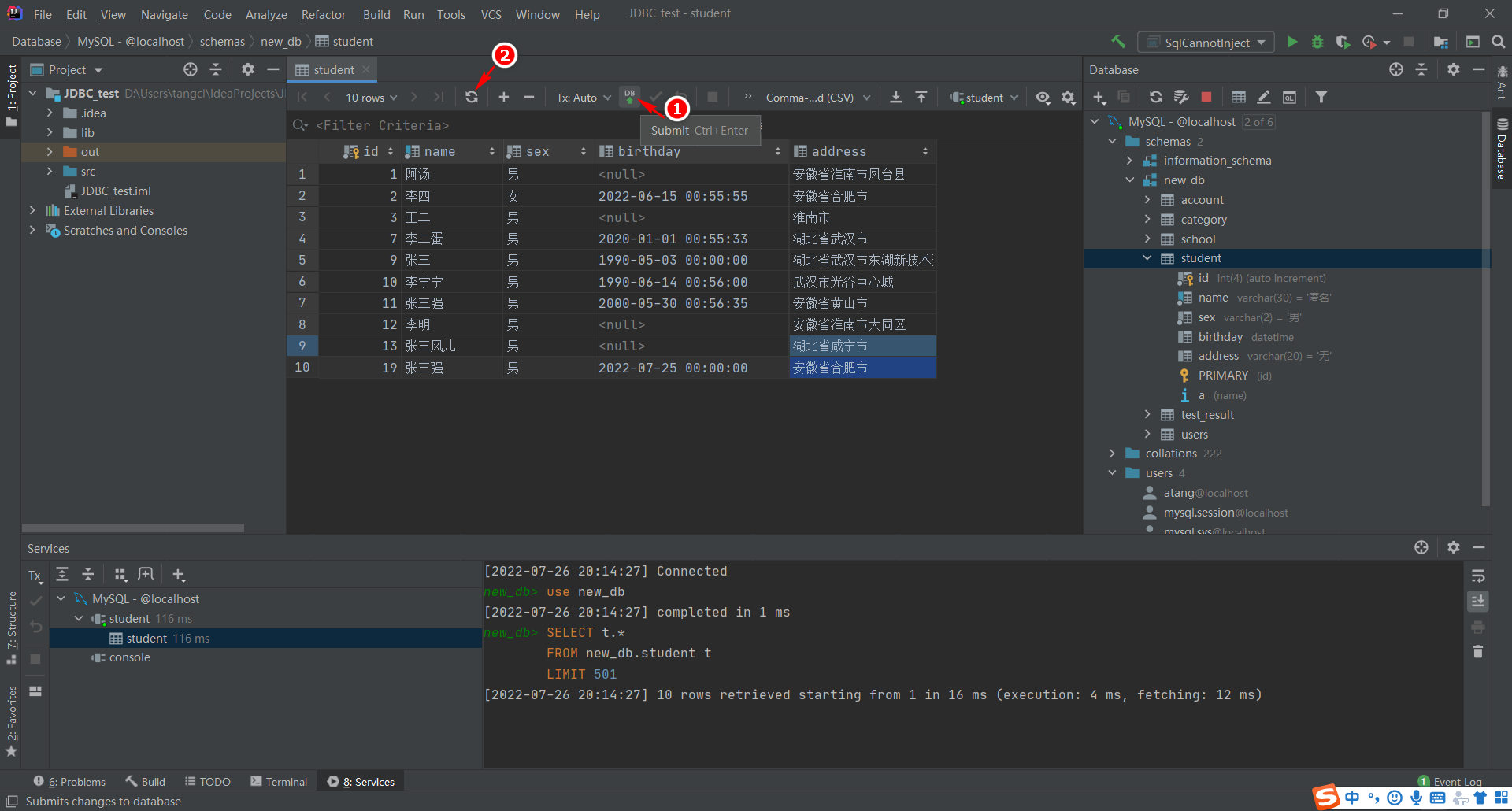Toggle view options eye icon

pyautogui.click(x=1043, y=97)
